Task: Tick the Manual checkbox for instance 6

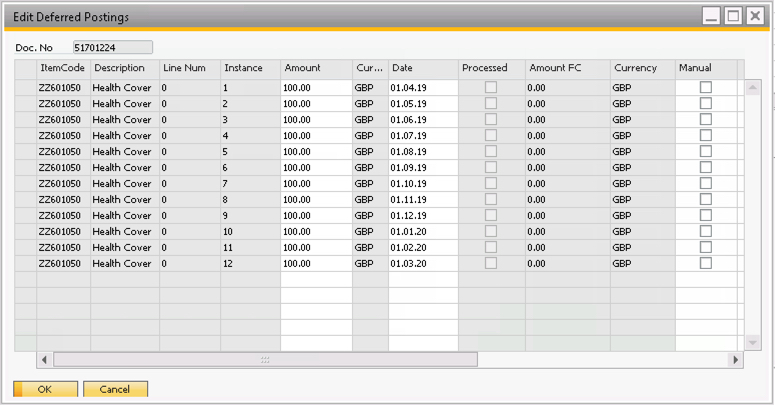Action: (706, 168)
